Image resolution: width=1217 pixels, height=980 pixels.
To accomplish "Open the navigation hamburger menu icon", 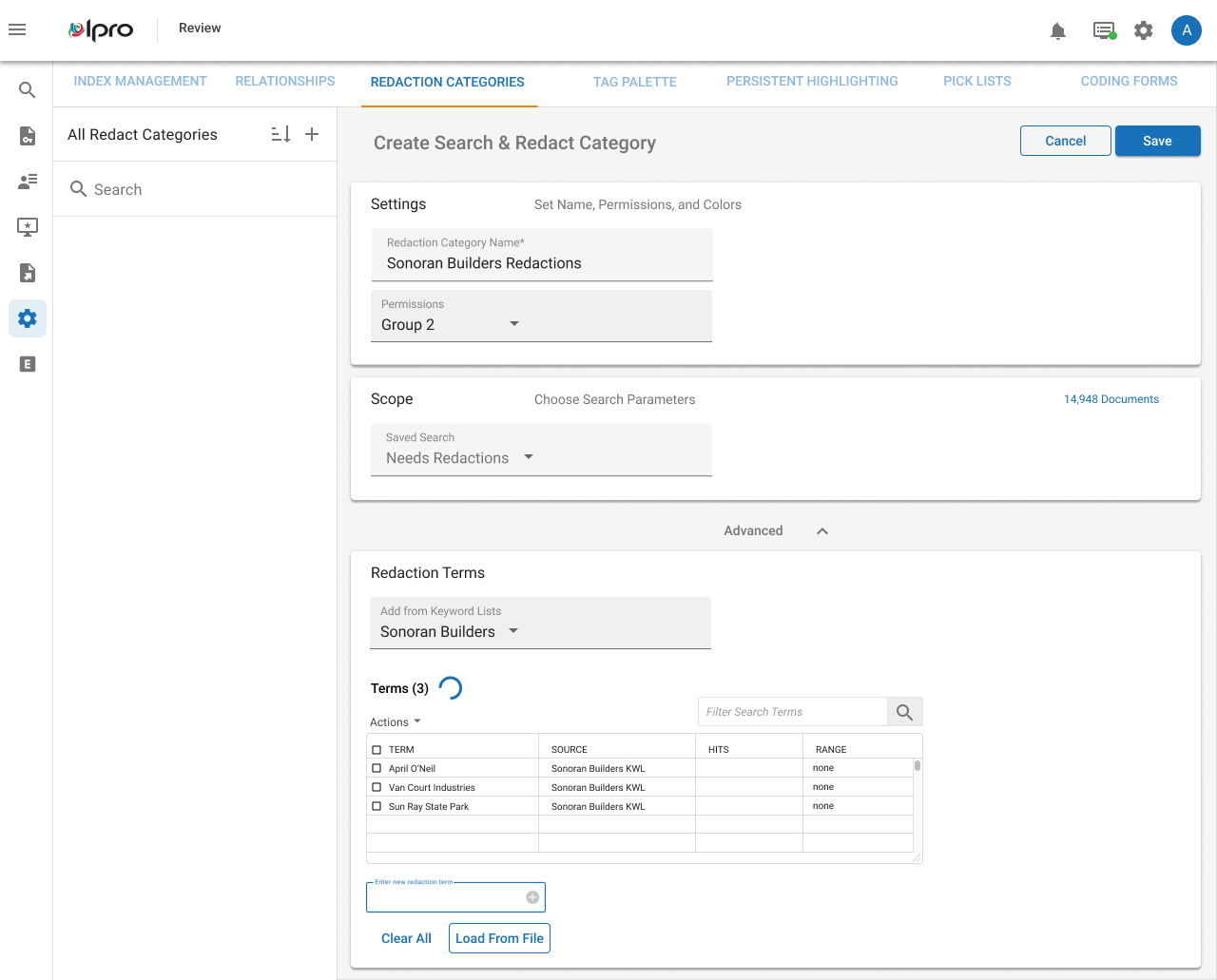I will point(17,29).
